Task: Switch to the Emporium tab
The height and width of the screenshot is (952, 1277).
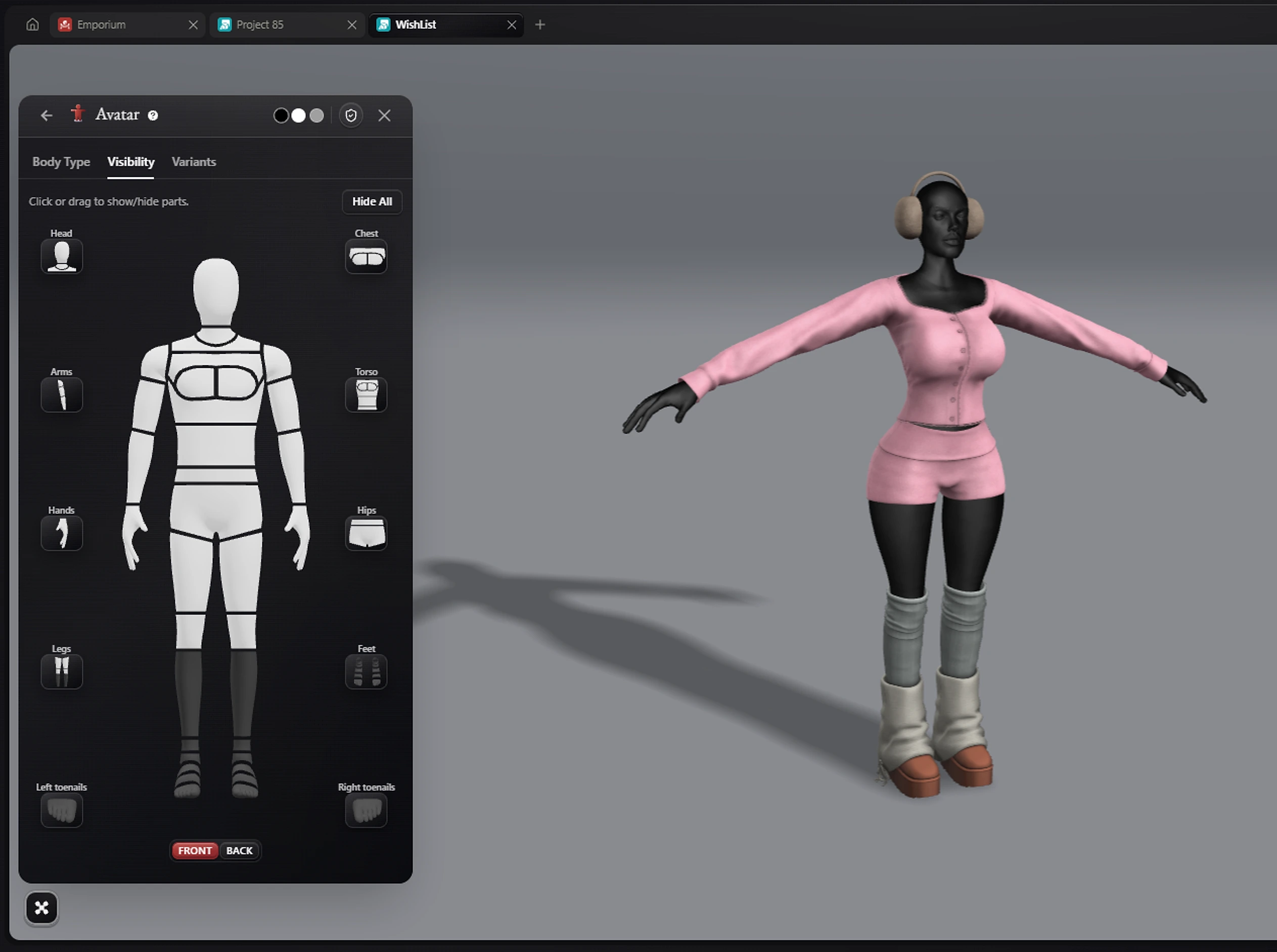Action: (127, 25)
